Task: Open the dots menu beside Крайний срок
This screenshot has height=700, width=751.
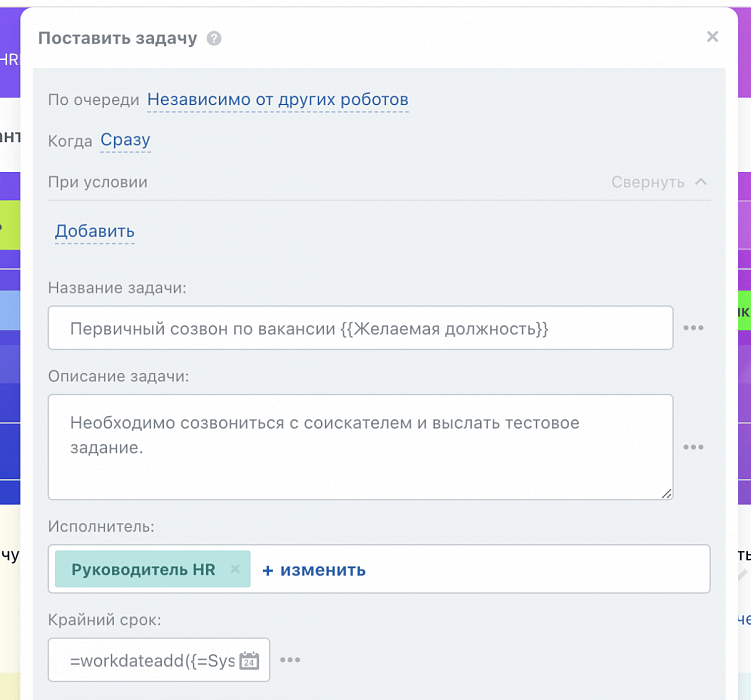Action: coord(290,660)
